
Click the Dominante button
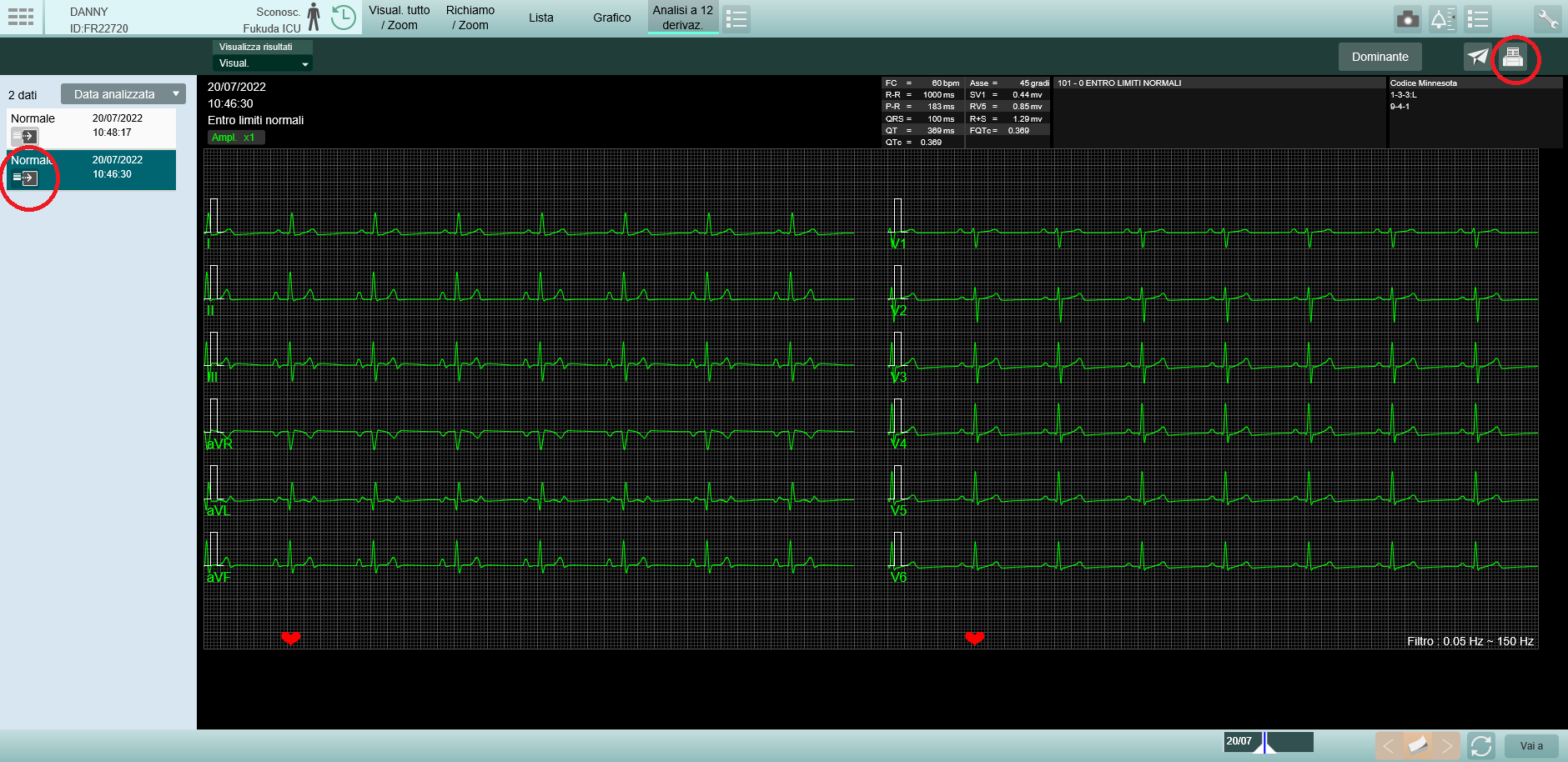1380,57
